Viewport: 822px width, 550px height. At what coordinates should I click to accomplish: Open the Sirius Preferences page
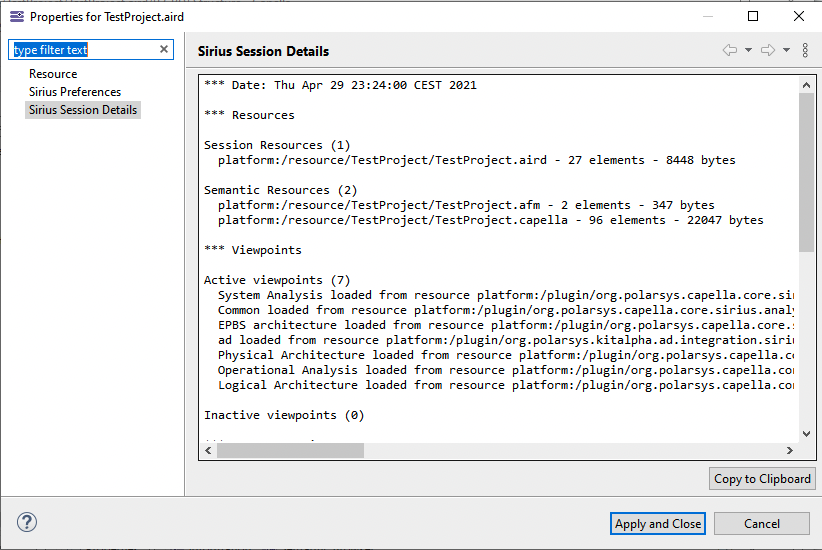(75, 92)
